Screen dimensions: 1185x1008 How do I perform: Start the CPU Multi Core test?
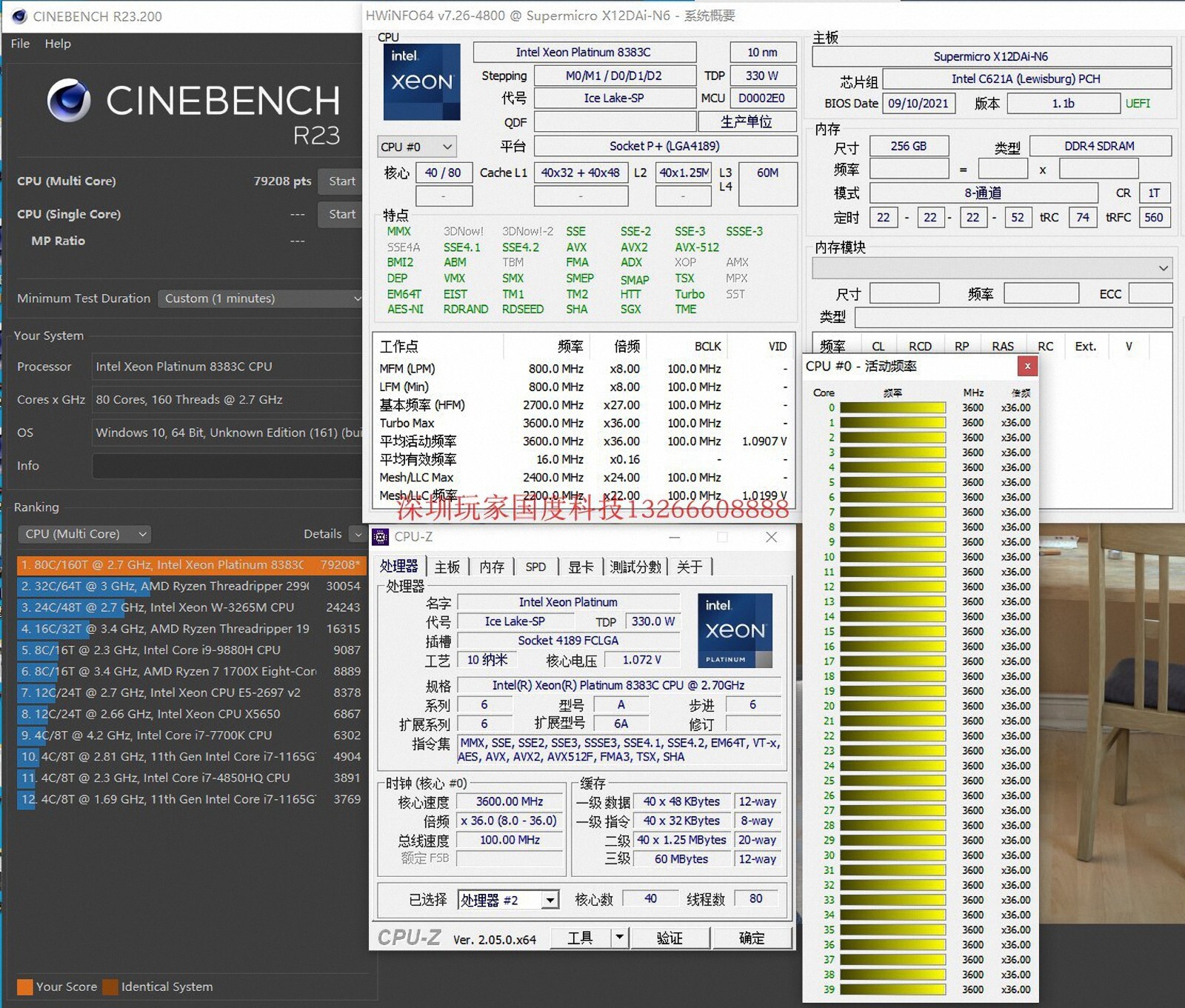341,181
